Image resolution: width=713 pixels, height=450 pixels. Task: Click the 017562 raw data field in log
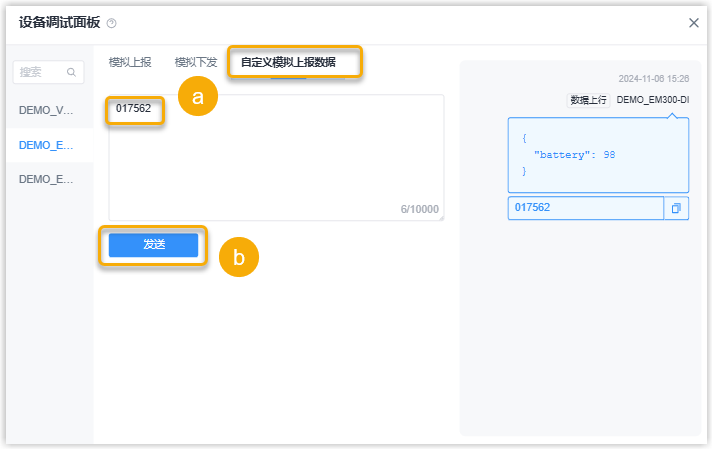tap(585, 208)
